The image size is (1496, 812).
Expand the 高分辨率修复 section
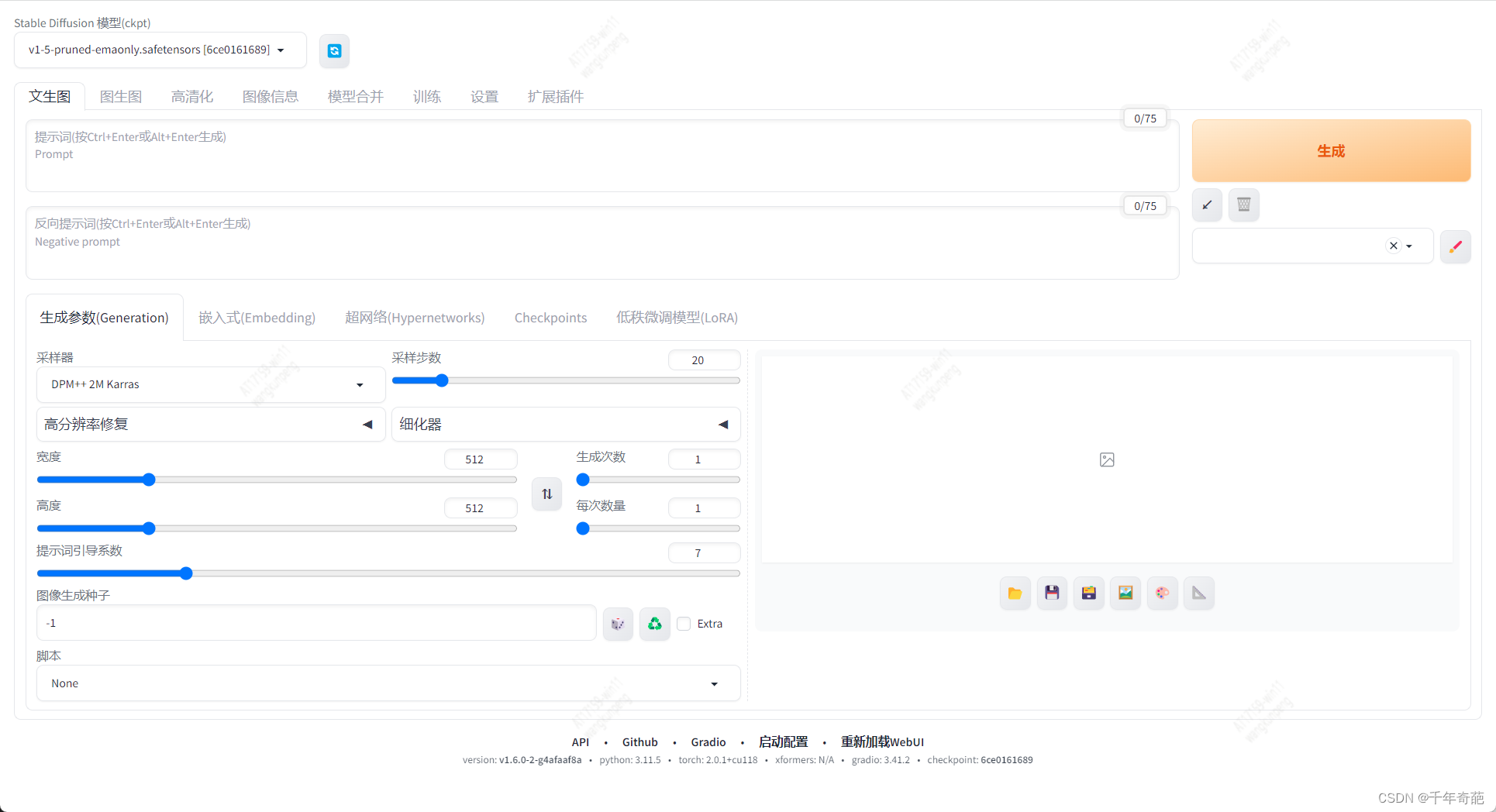coord(211,425)
